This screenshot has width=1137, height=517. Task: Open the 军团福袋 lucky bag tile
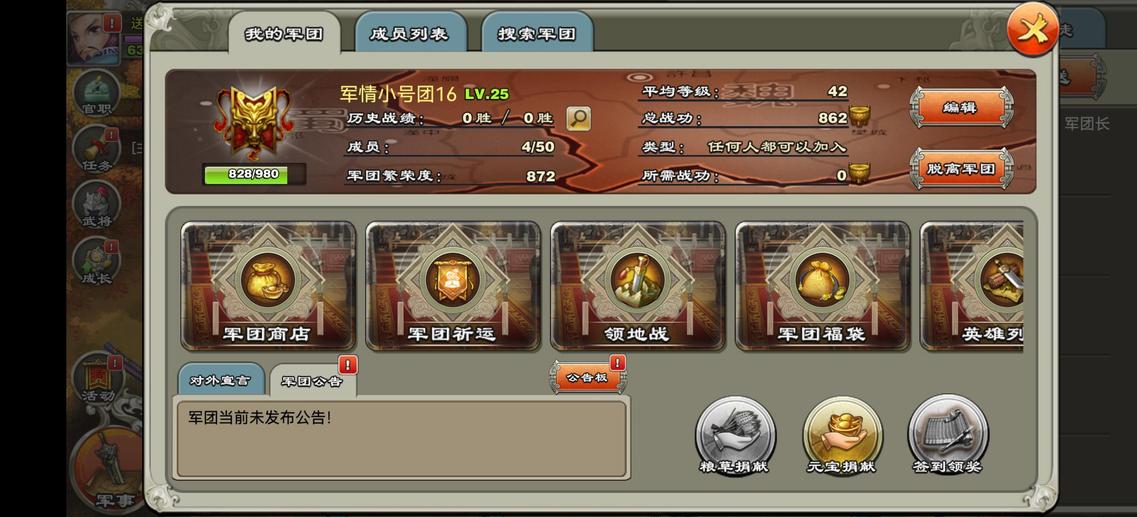pos(823,286)
